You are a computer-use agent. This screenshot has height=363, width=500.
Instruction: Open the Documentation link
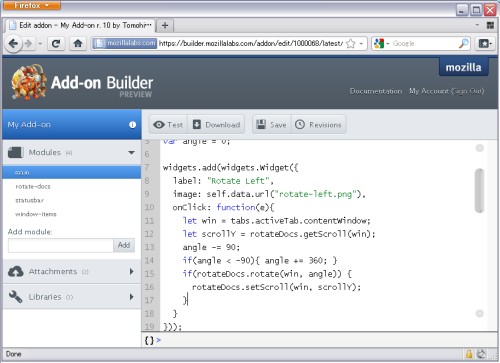376,91
